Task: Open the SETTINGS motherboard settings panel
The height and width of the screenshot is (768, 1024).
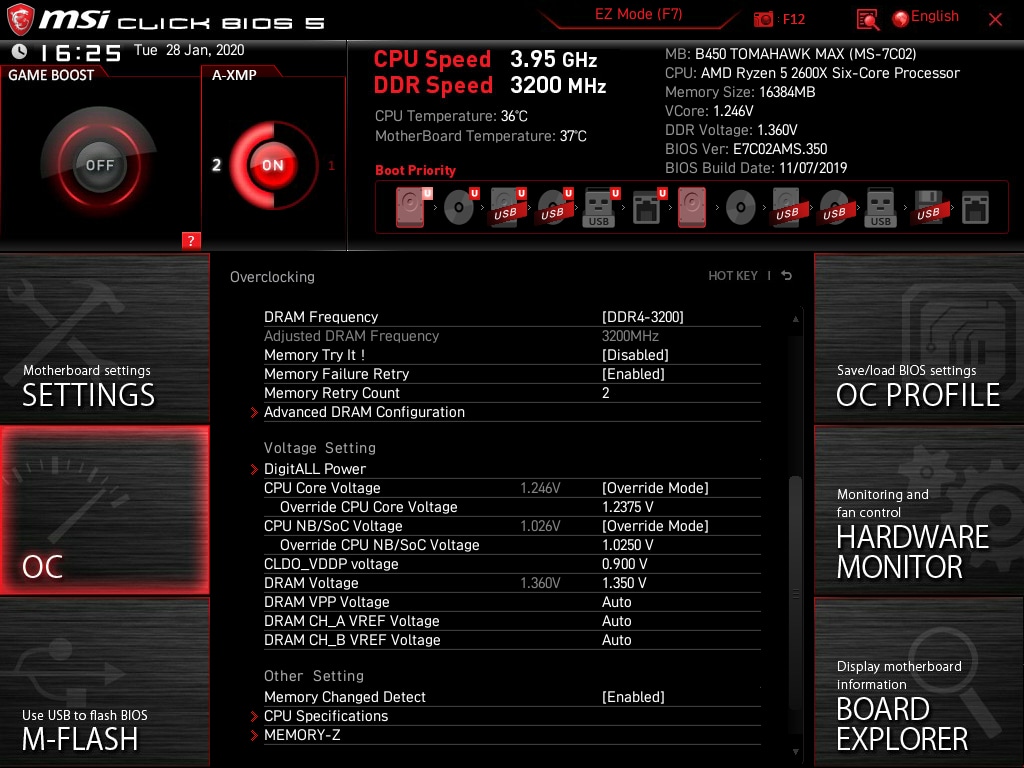Action: pos(104,338)
